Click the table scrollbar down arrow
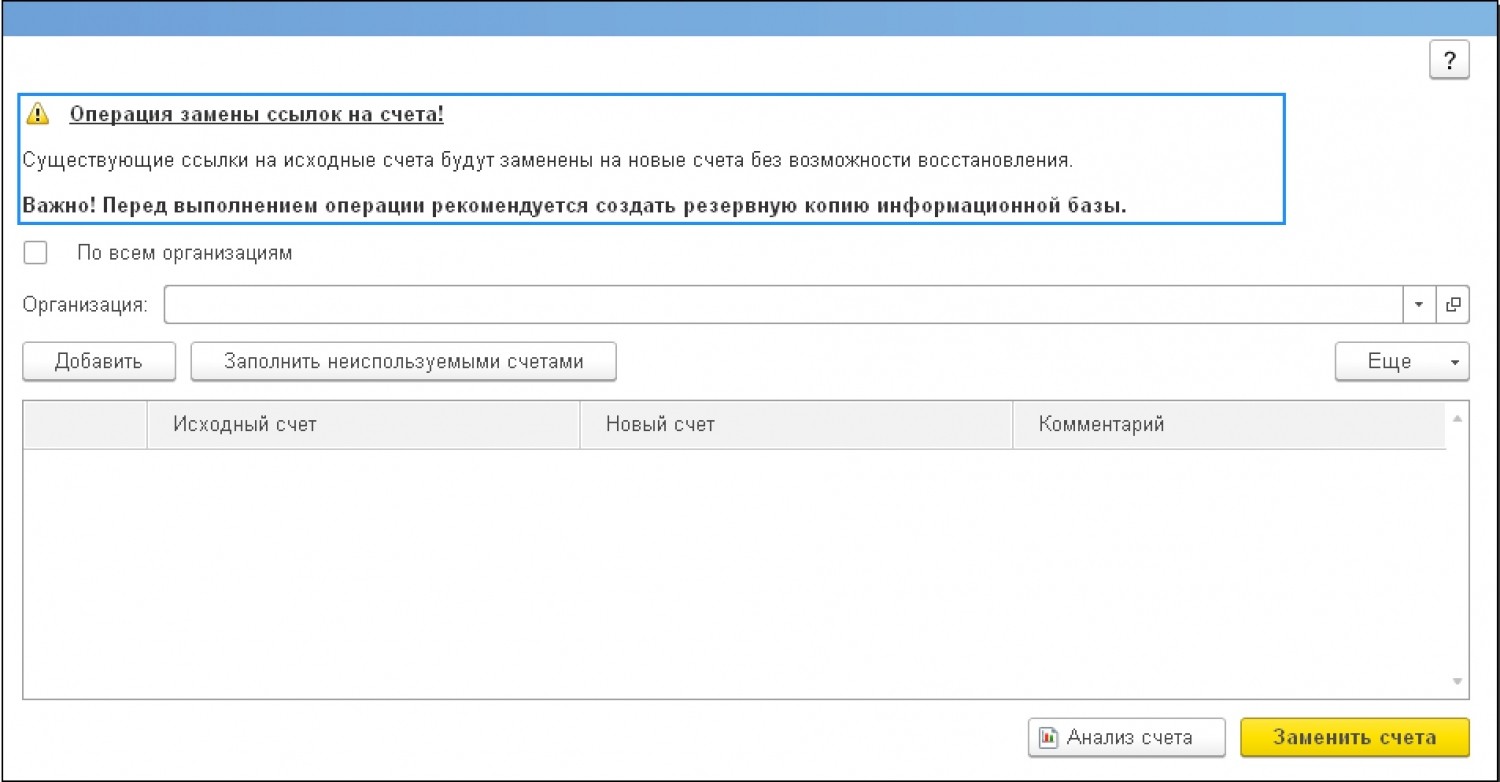 tap(1457, 682)
